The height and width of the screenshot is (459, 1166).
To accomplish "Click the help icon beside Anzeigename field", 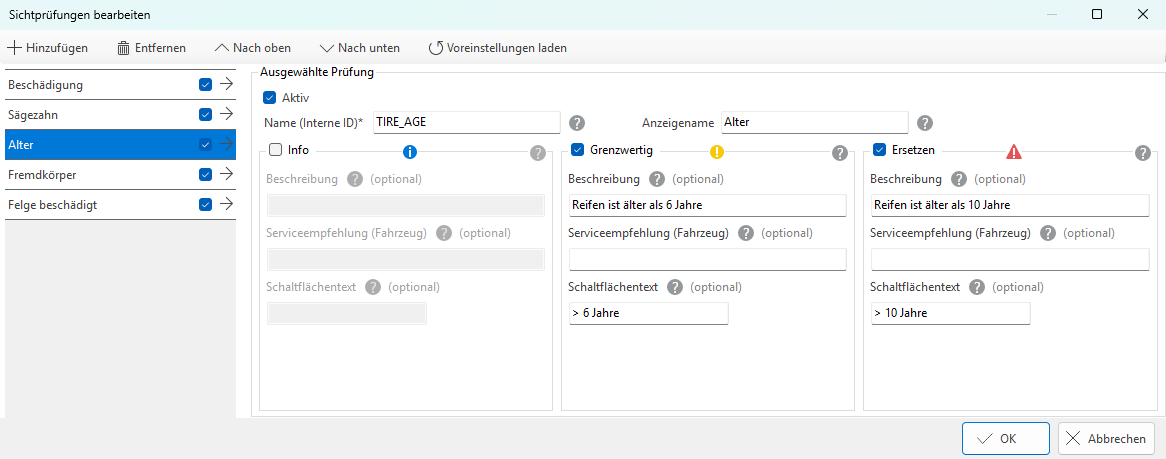I will pos(925,123).
